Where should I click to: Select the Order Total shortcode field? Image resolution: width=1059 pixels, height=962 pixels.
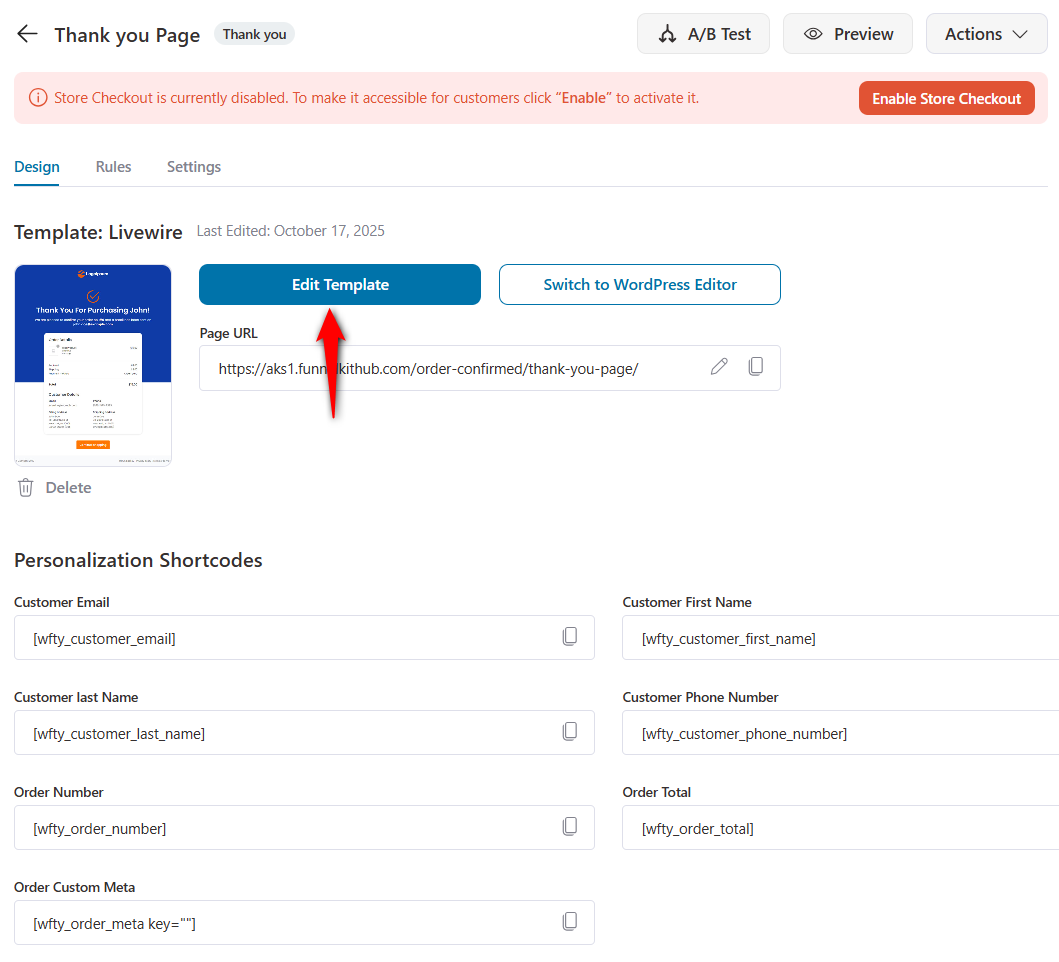pos(840,828)
